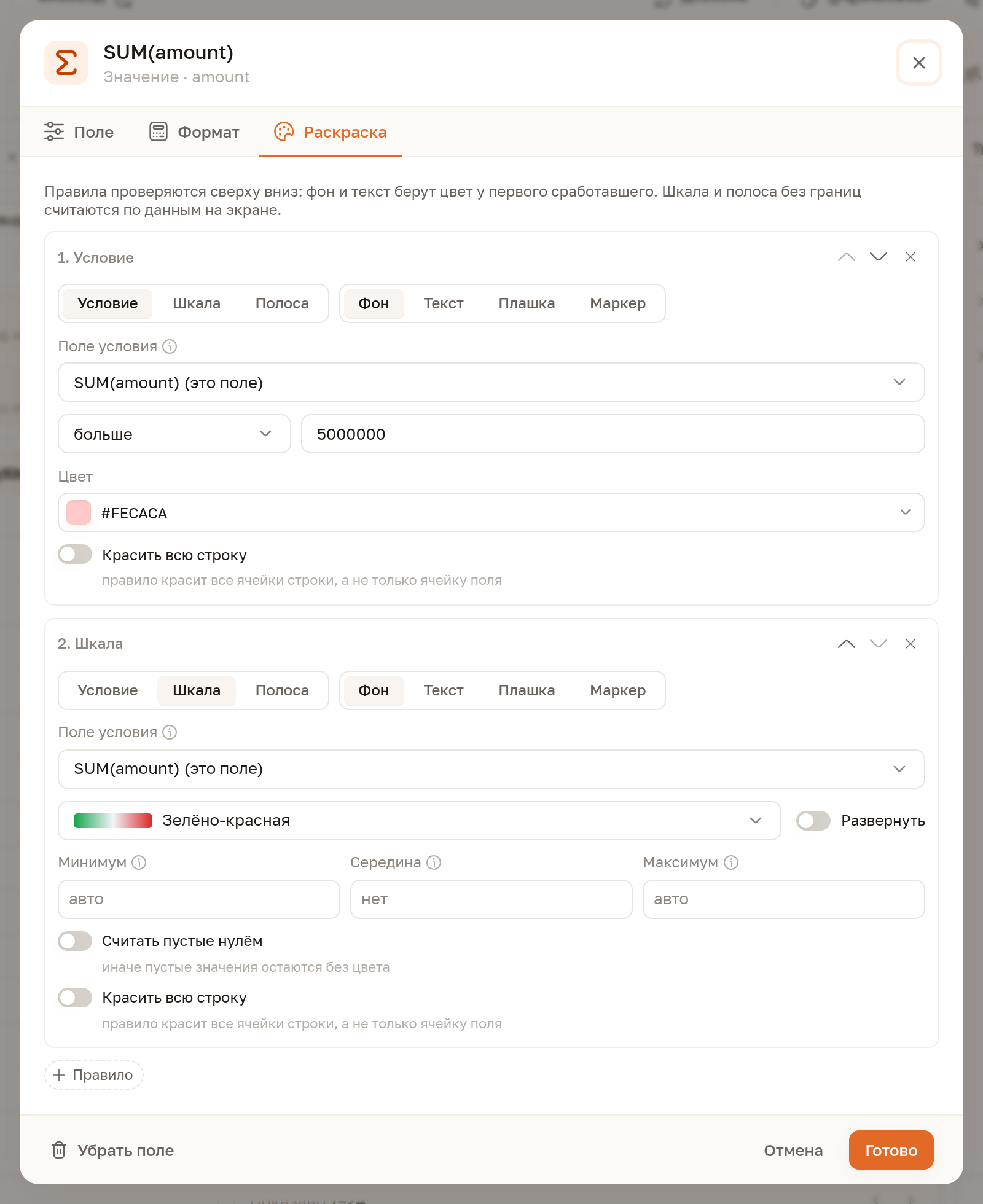The width and height of the screenshot is (983, 1204).
Task: Click the green-red gradient preview
Action: point(113,821)
